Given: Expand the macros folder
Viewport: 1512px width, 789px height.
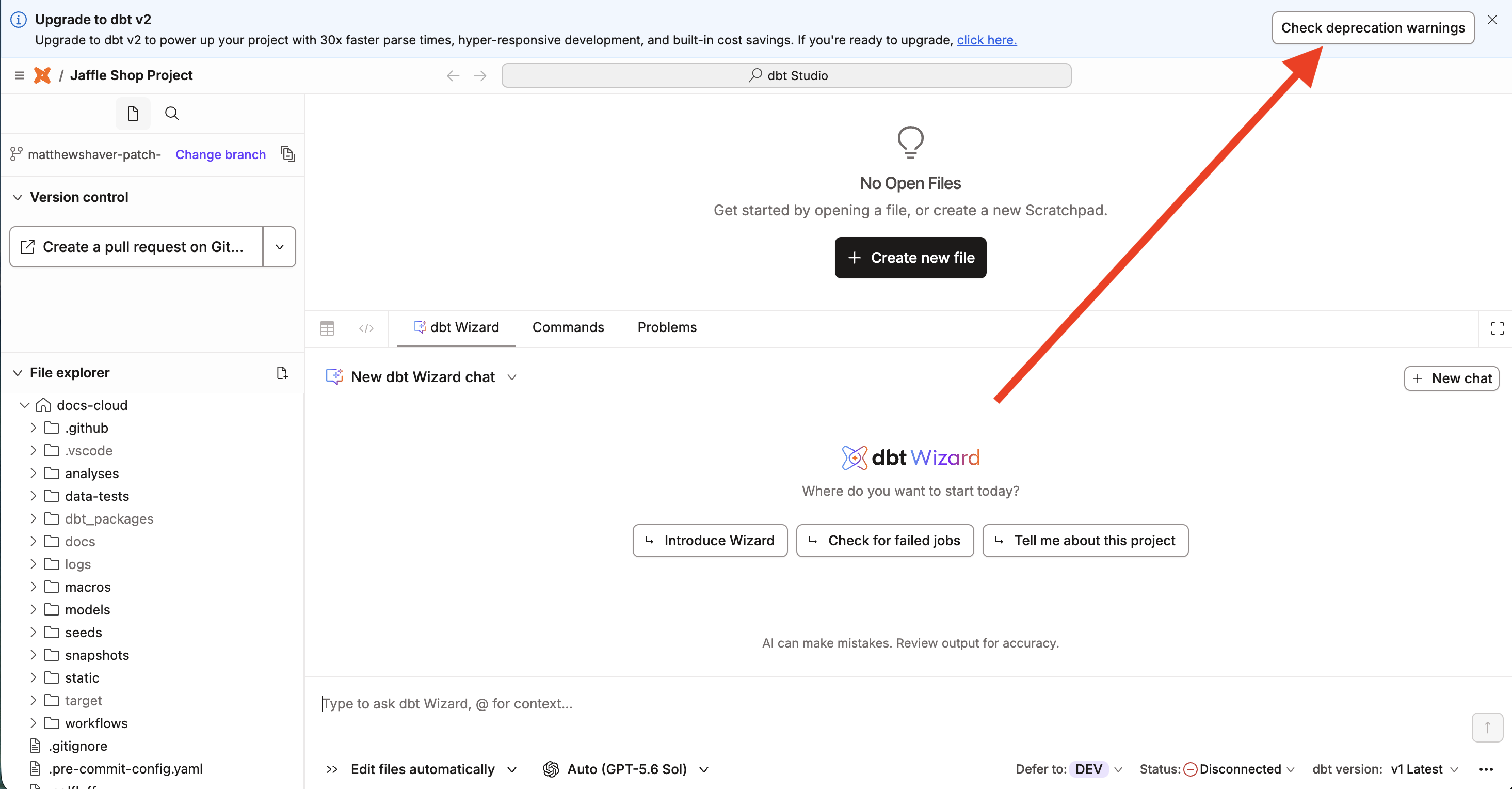Looking at the screenshot, I should [x=34, y=587].
